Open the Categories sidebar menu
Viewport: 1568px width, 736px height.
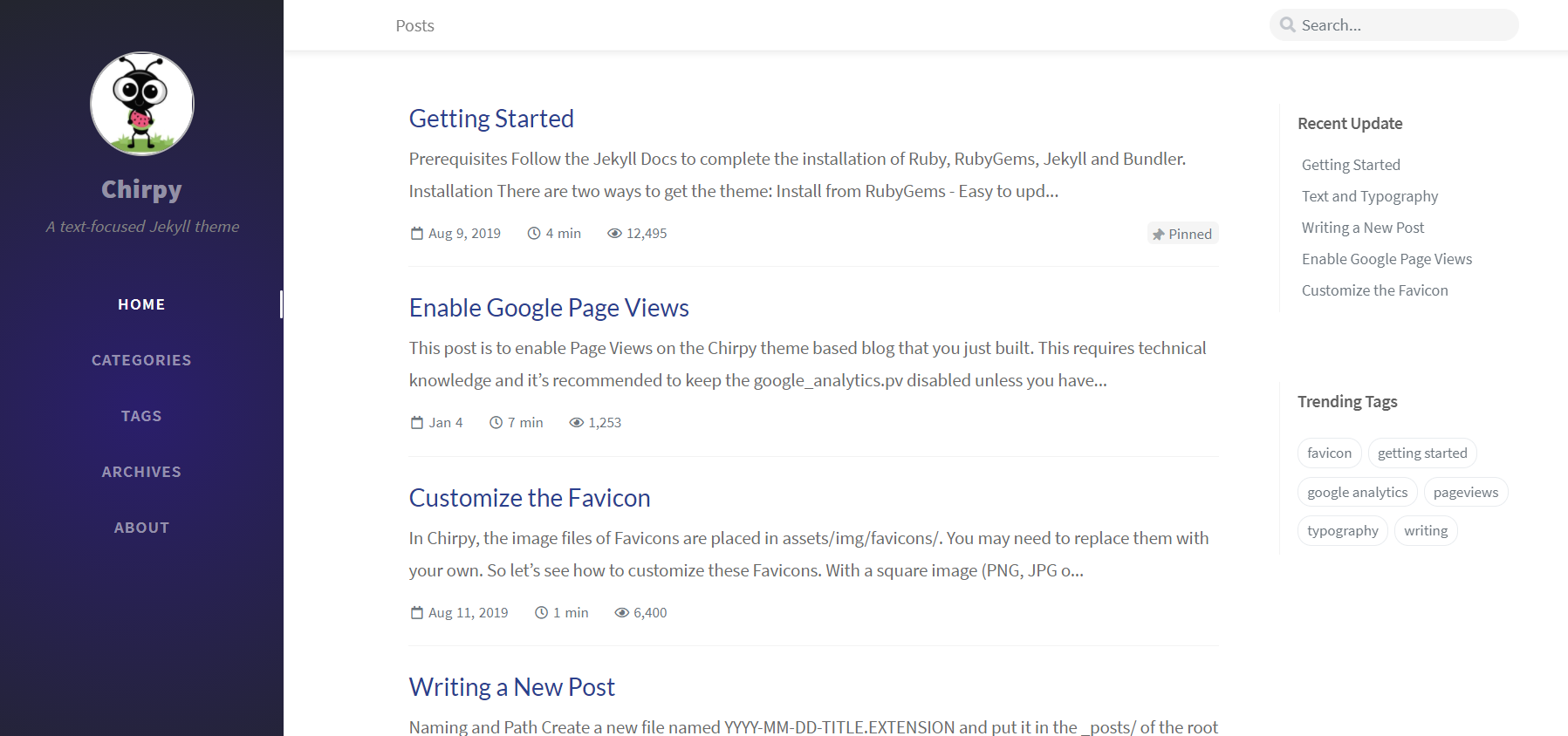click(141, 360)
